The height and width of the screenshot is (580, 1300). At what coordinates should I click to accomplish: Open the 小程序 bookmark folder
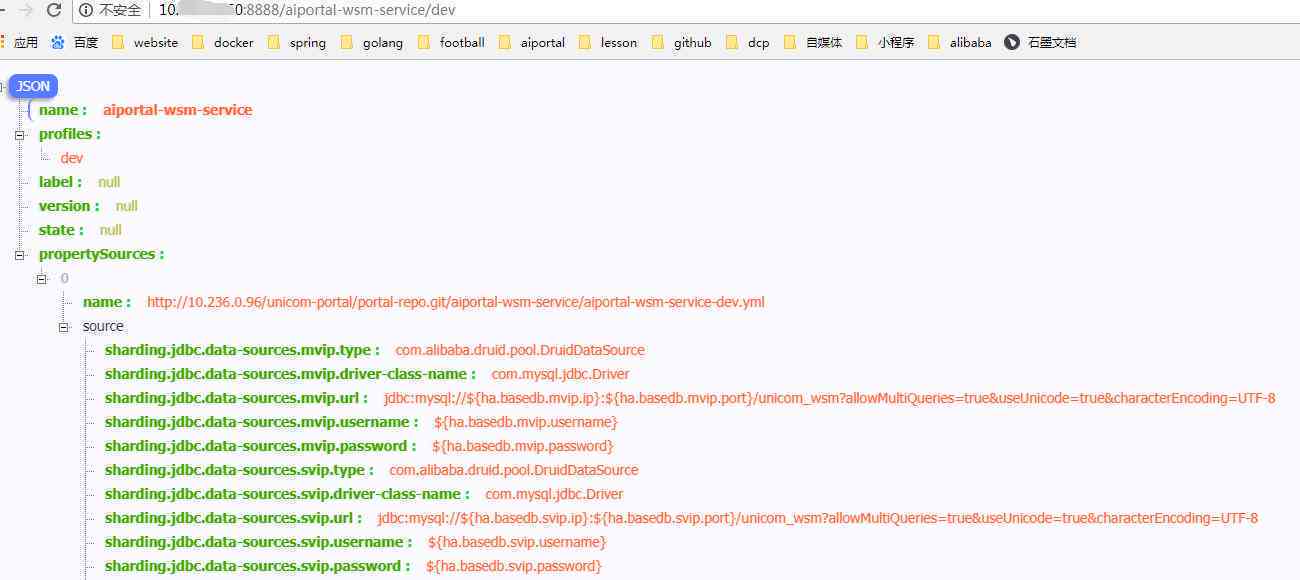click(x=885, y=42)
